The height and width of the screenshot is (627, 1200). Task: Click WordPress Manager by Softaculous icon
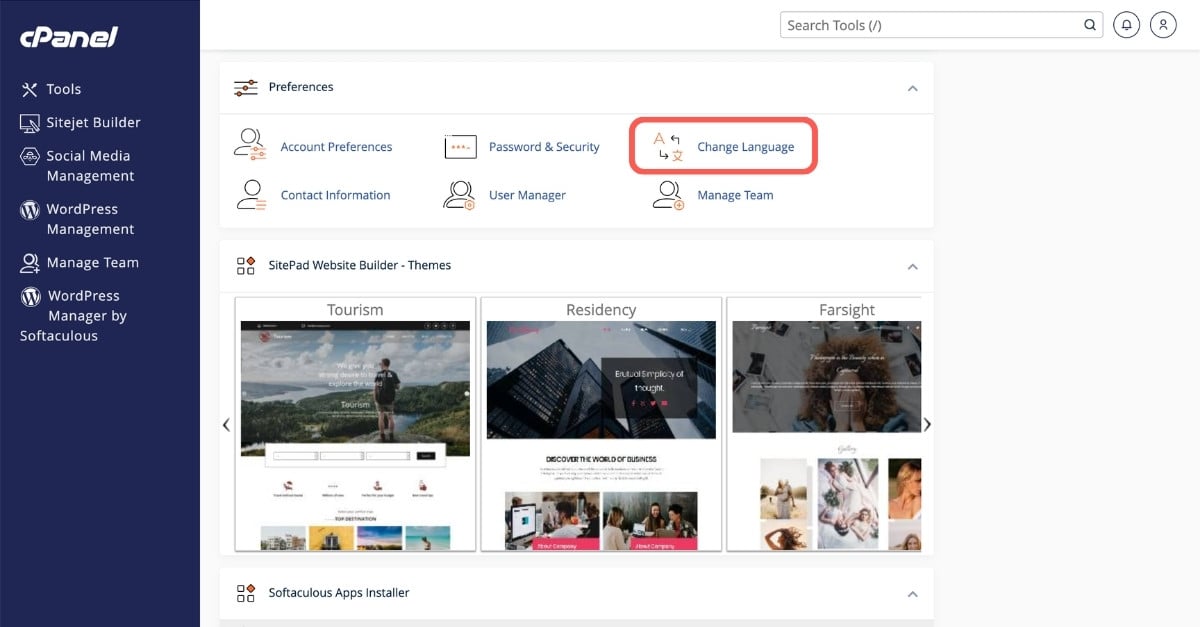(30, 296)
